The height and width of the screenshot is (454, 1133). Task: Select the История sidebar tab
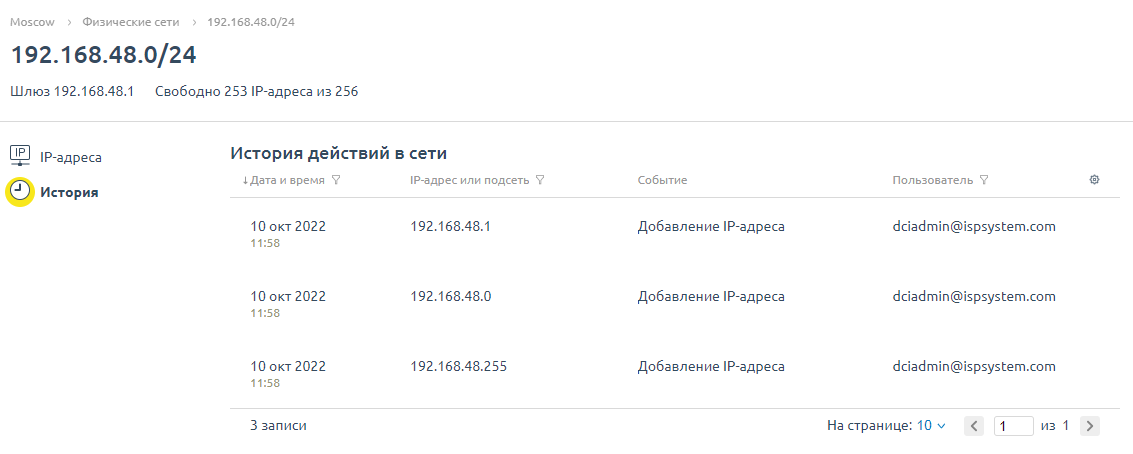tap(52, 193)
